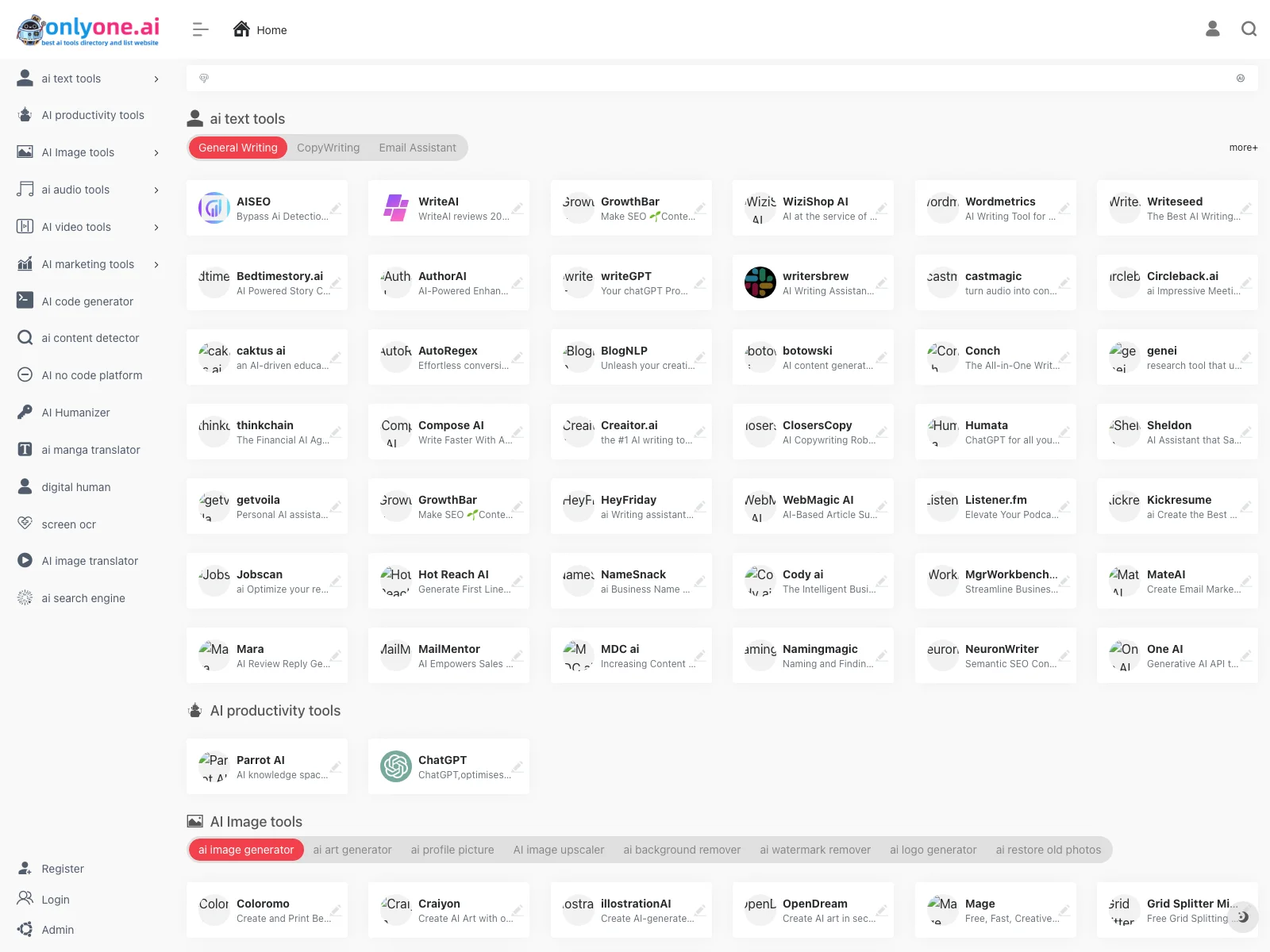Expand the AI video tools sidebar chevron
The width and height of the screenshot is (1270, 952).
coord(156,227)
